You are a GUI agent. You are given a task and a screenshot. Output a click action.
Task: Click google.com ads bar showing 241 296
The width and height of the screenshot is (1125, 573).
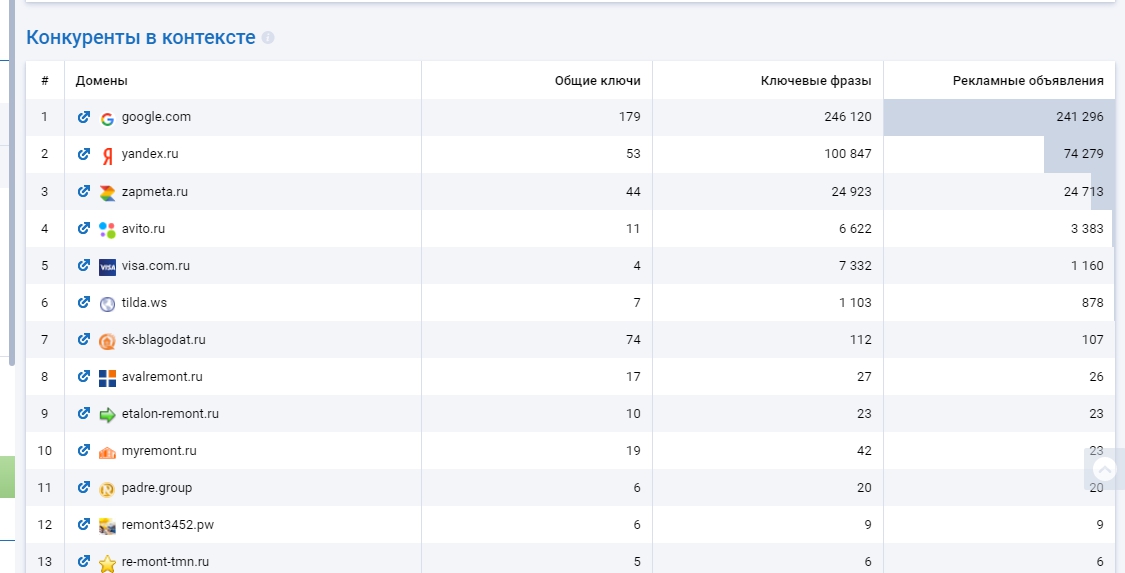pos(999,117)
